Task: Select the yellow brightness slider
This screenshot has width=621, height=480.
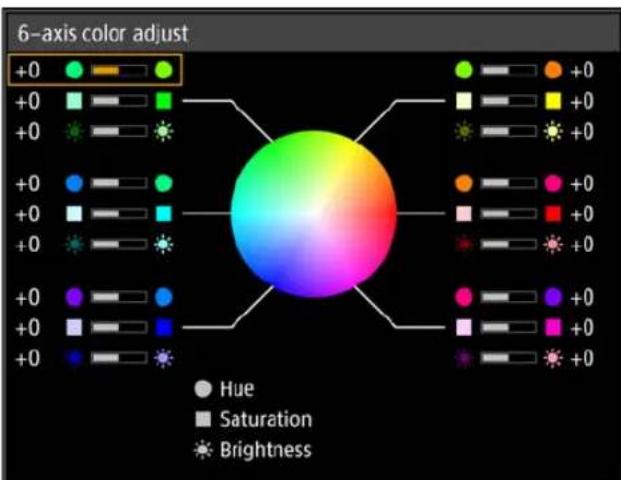Action: pos(509,131)
